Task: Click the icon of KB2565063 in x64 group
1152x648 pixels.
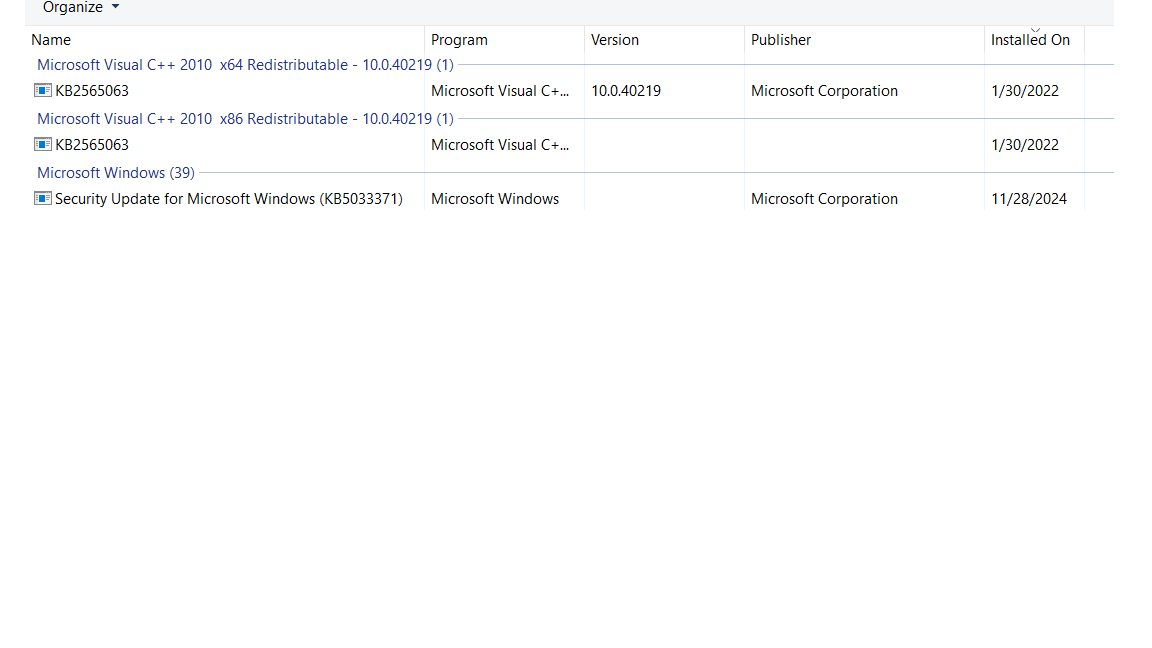Action: point(43,91)
